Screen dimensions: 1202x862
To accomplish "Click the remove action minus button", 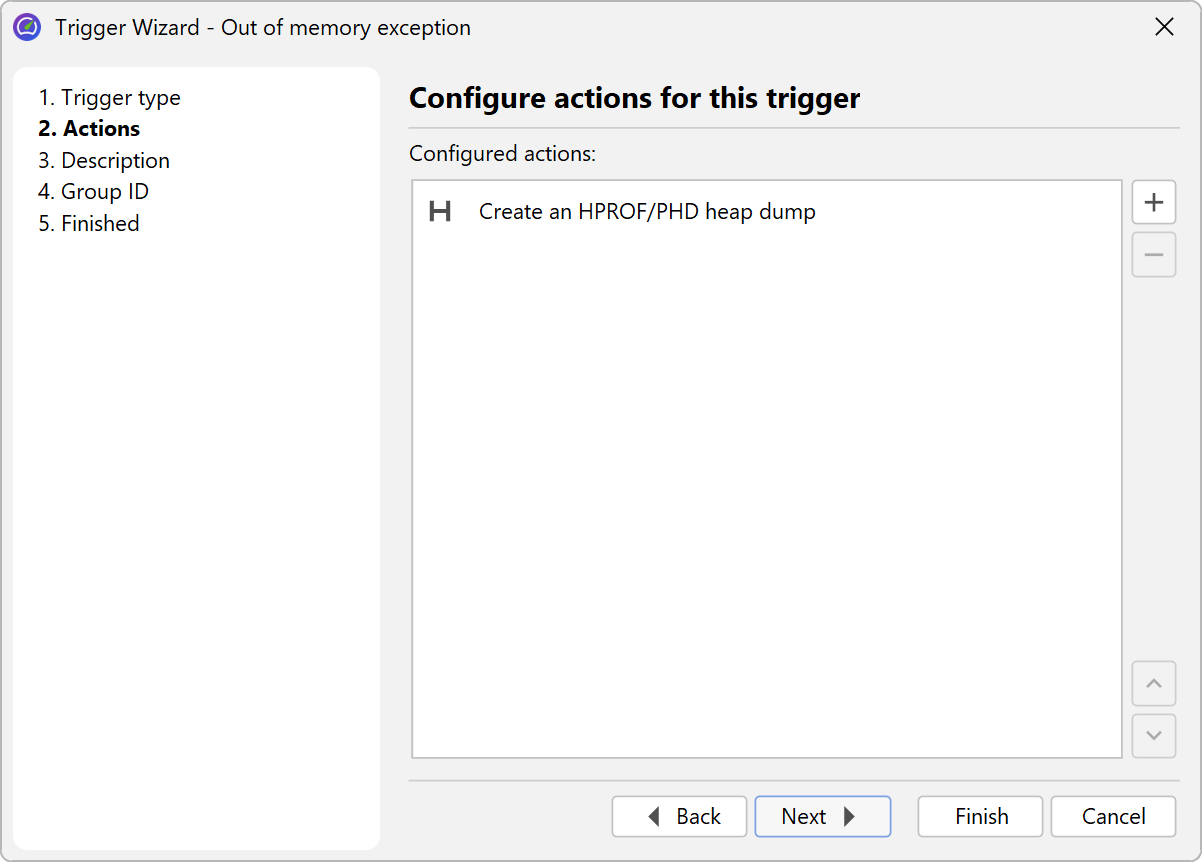I will pyautogui.click(x=1153, y=255).
